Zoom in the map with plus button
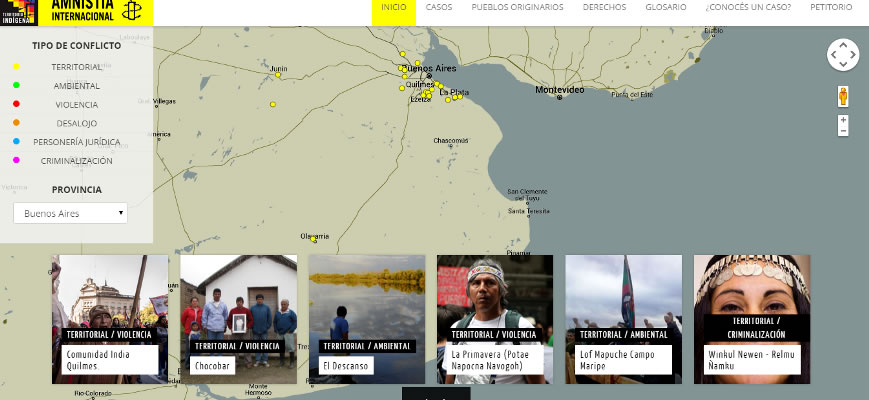This screenshot has height=400, width=869. (843, 120)
